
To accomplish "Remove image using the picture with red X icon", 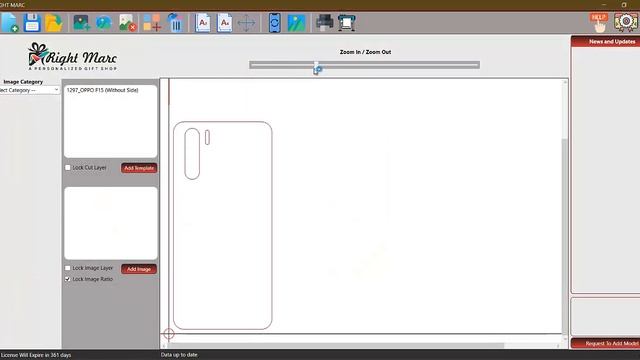I will click(x=127, y=22).
